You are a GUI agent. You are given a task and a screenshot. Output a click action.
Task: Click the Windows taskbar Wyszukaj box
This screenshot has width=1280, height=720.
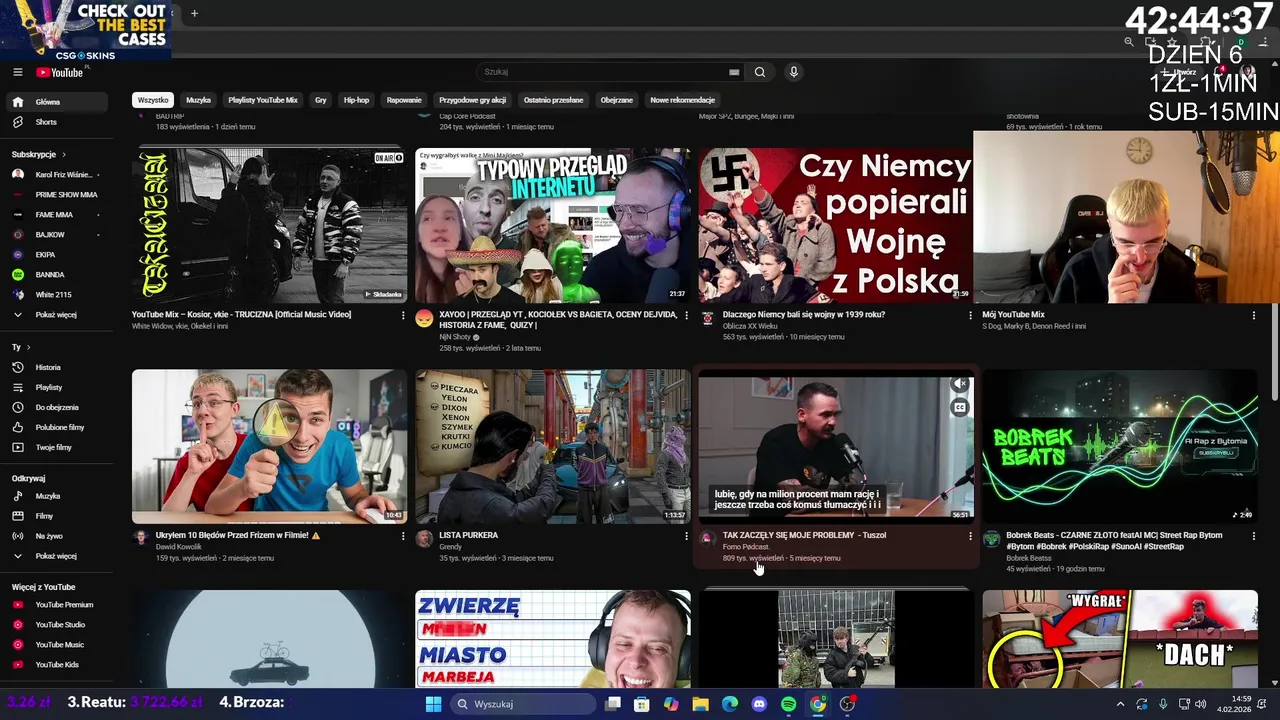pos(524,704)
